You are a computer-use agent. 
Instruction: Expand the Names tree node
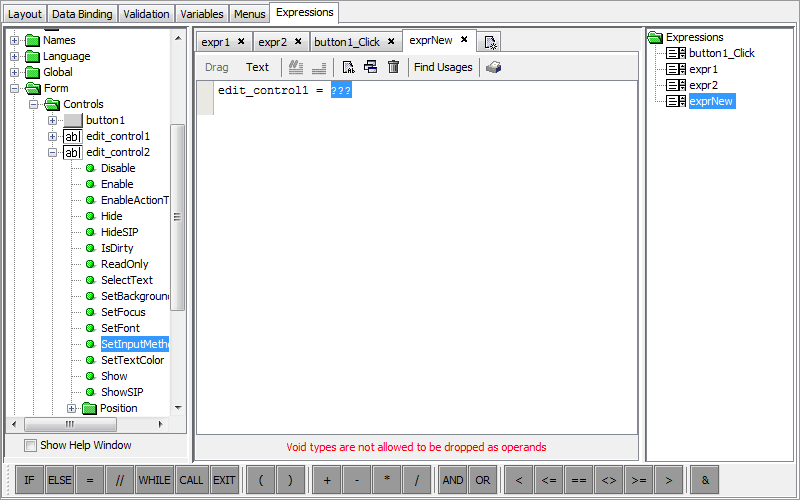point(15,40)
